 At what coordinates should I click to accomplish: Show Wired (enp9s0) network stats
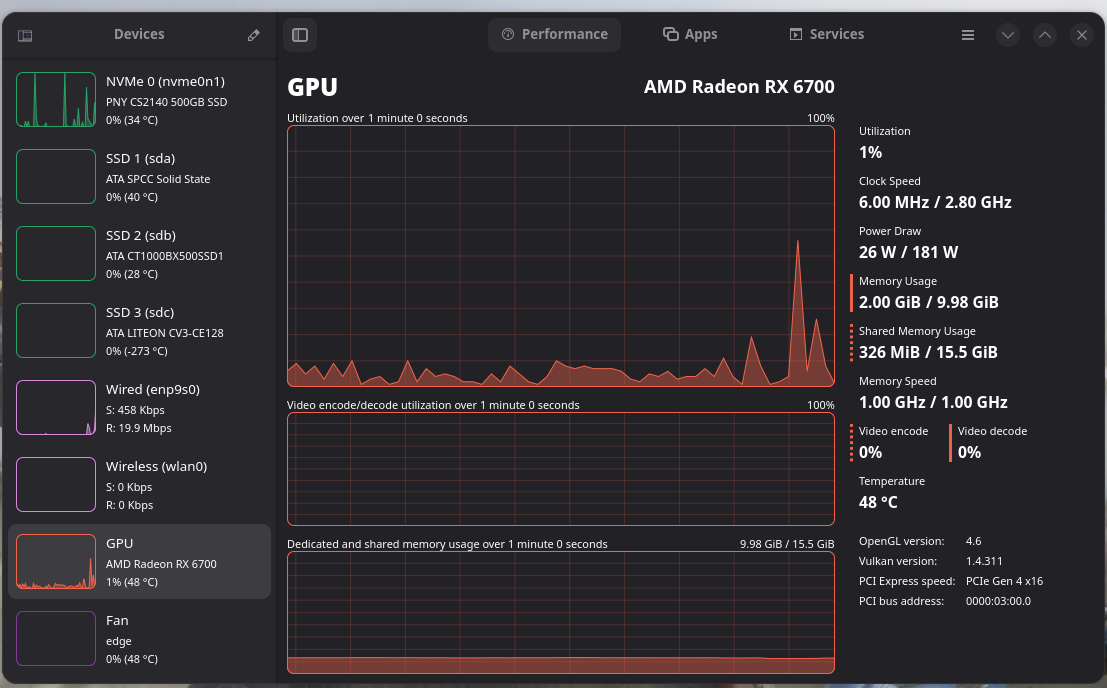(139, 408)
